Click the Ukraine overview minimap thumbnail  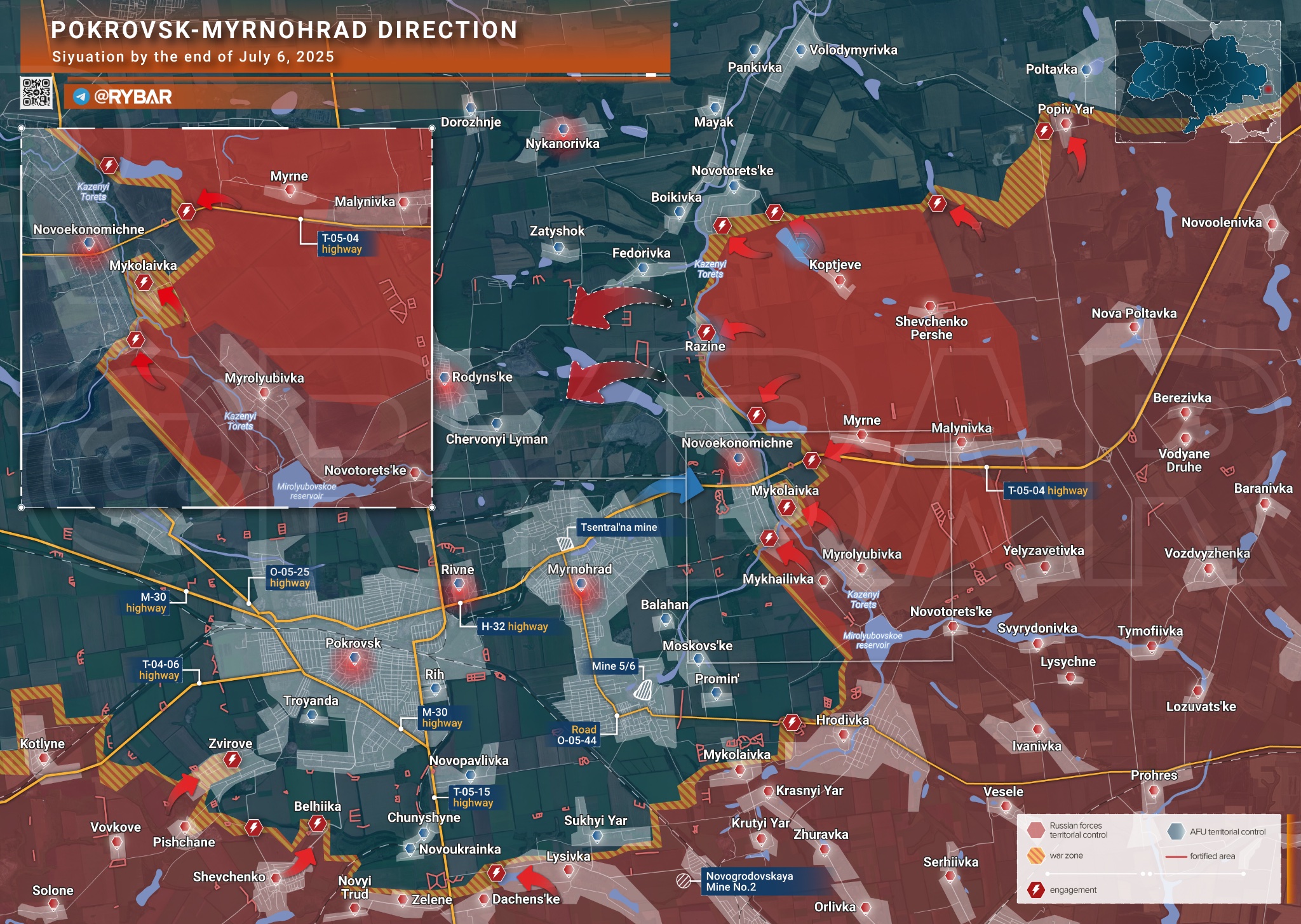[x=1197, y=81]
